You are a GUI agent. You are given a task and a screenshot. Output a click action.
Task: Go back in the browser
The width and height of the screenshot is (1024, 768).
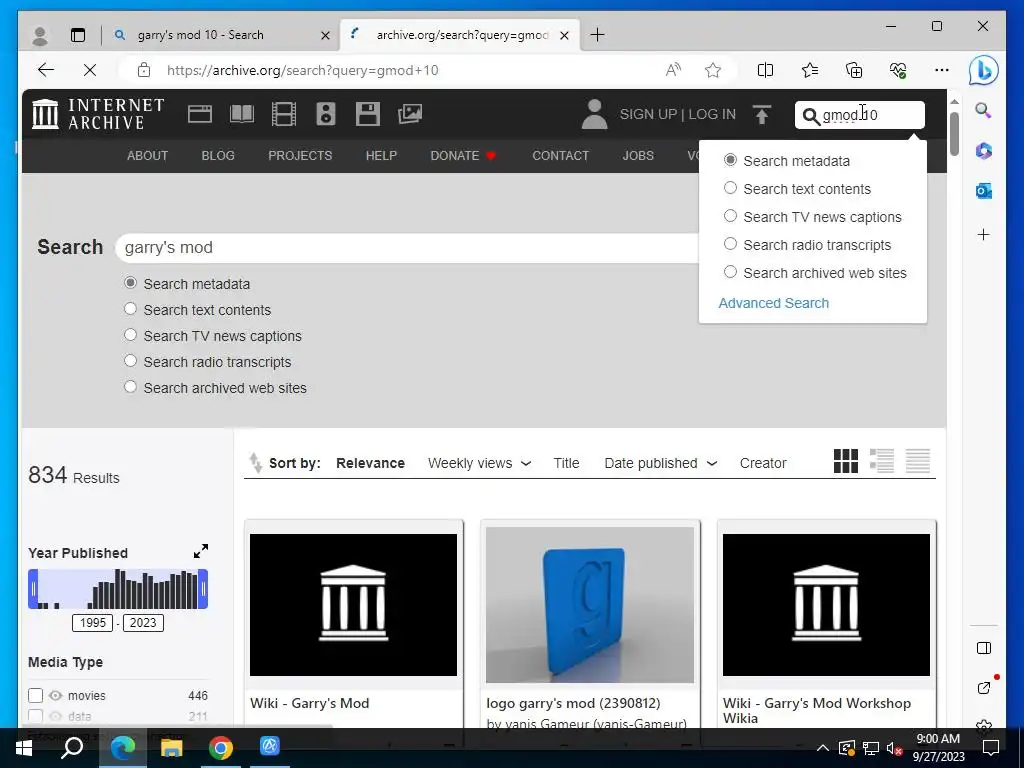[x=46, y=70]
